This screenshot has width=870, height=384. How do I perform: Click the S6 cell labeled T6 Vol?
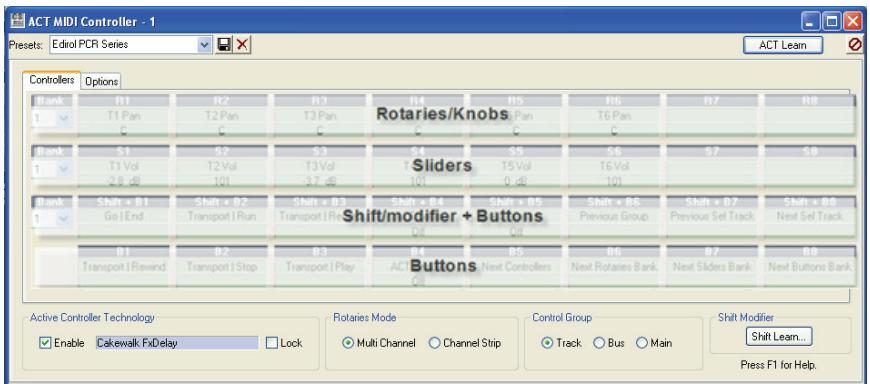pyautogui.click(x=614, y=166)
